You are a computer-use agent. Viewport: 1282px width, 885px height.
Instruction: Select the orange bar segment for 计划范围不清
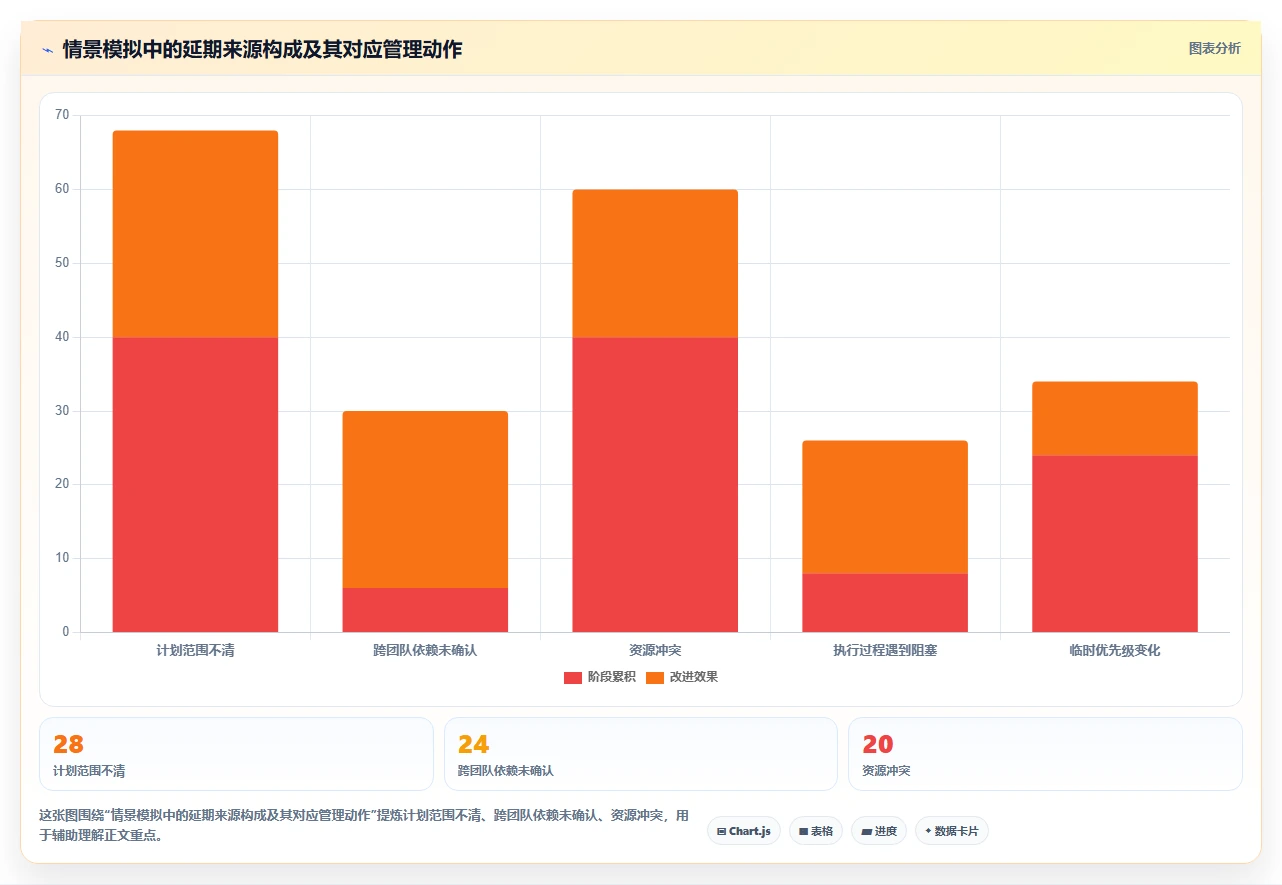[195, 234]
